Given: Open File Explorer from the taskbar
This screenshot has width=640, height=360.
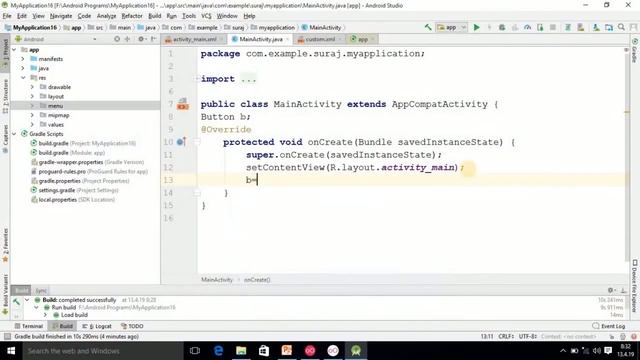Looking at the screenshot, I should (241, 351).
